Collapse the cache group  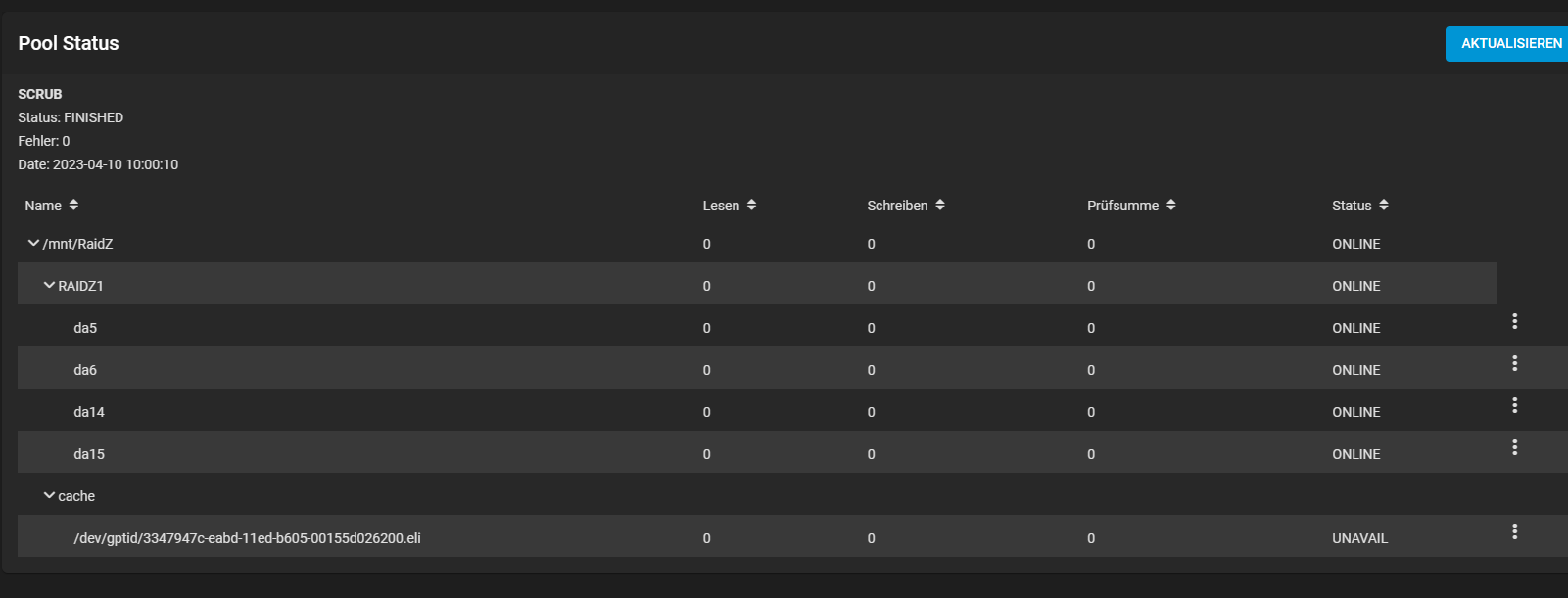pyautogui.click(x=49, y=495)
